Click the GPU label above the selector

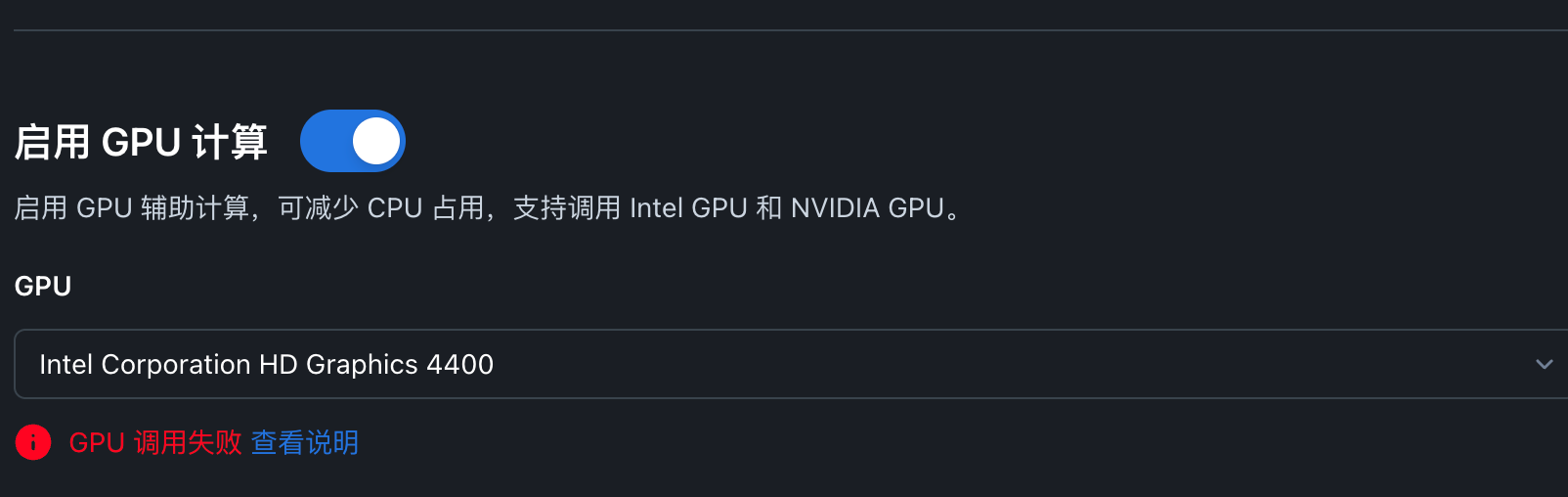(43, 286)
